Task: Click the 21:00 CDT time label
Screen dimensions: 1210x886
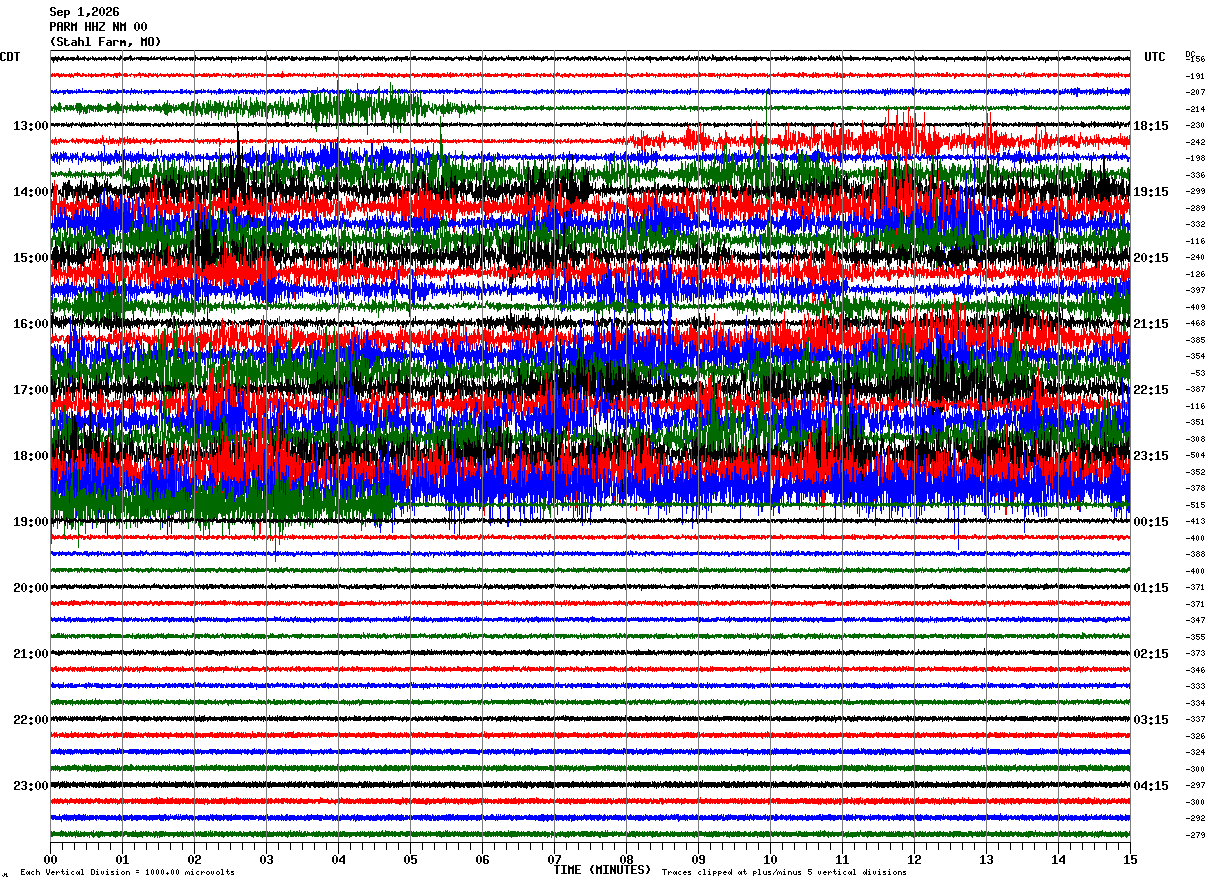Action: tap(31, 654)
